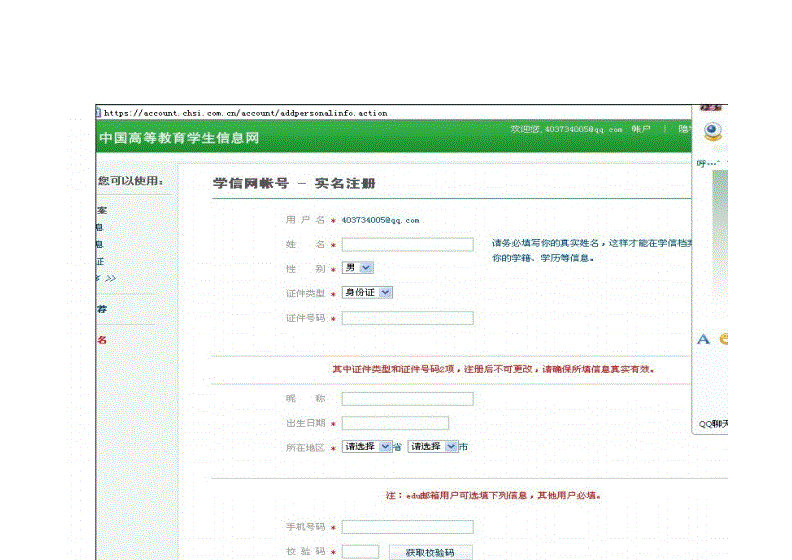Open the 性别 gender dropdown

[357, 268]
